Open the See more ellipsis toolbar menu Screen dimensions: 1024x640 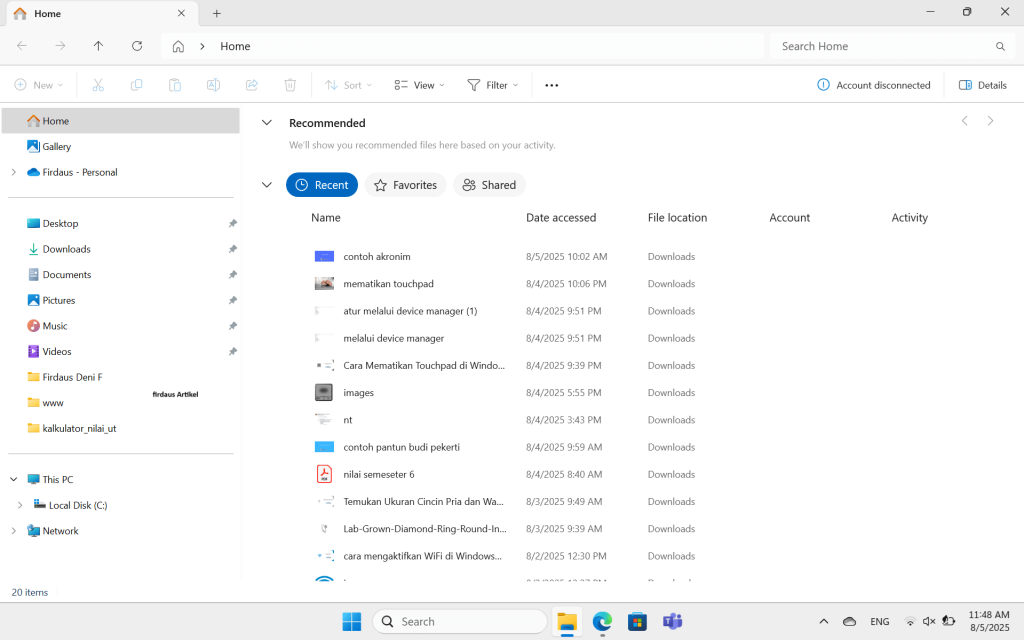point(551,85)
